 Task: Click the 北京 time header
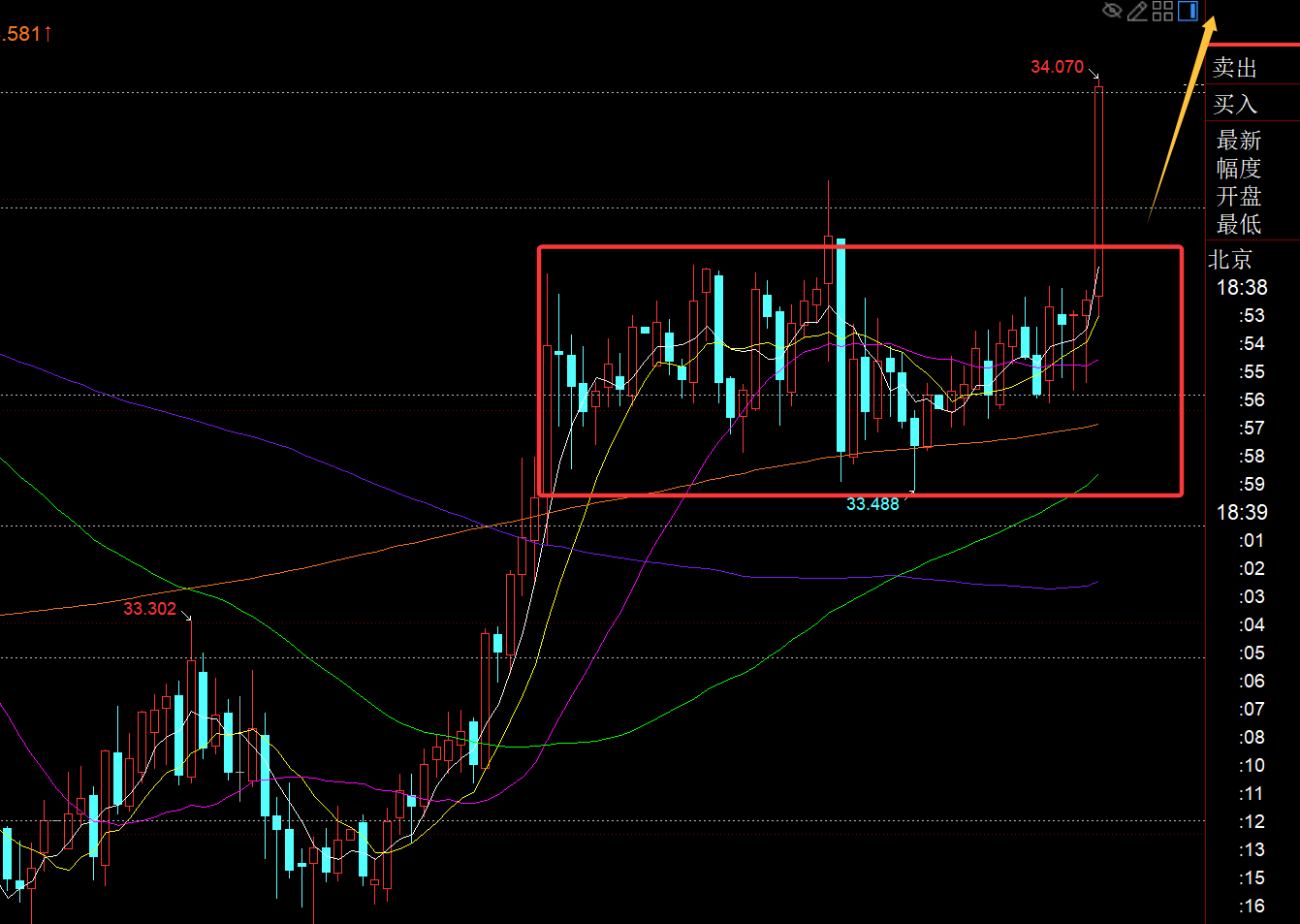[x=1230, y=259]
